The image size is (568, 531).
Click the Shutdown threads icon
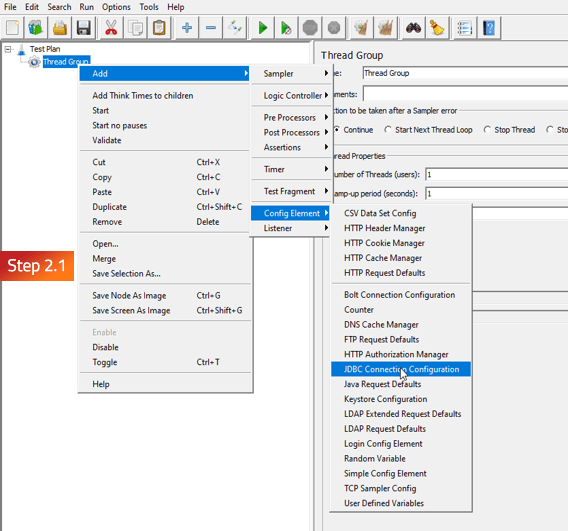(334, 28)
